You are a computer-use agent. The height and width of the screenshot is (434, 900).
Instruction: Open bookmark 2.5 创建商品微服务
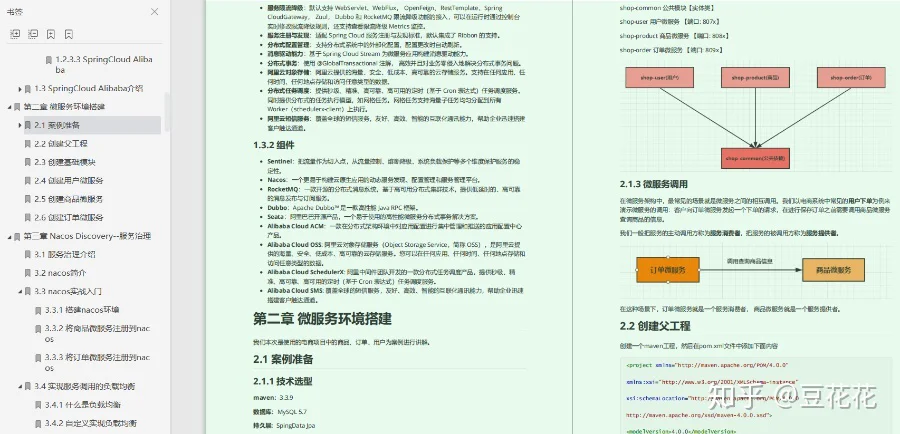[x=68, y=199]
